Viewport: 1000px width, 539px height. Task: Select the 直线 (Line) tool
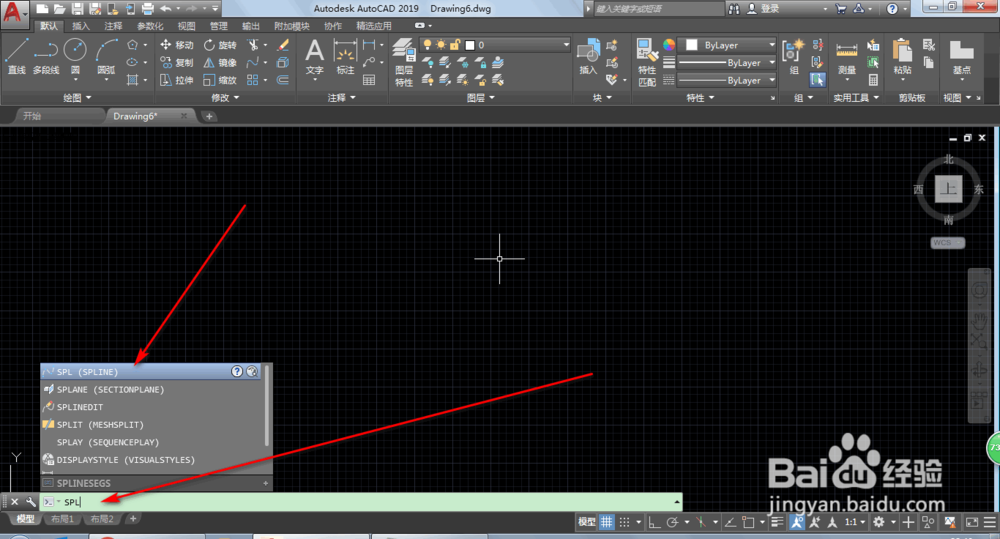pyautogui.click(x=16, y=56)
